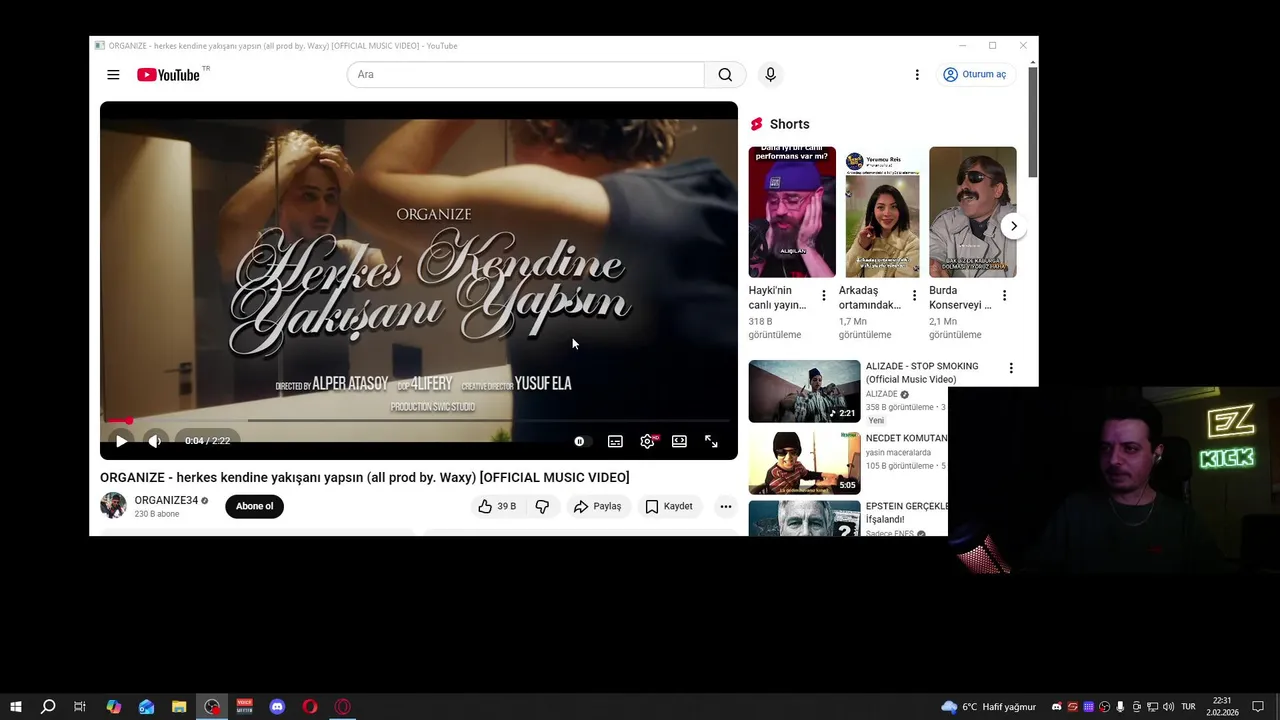Show next Shorts with the arrow
Viewport: 1280px width, 720px height.
click(1013, 226)
